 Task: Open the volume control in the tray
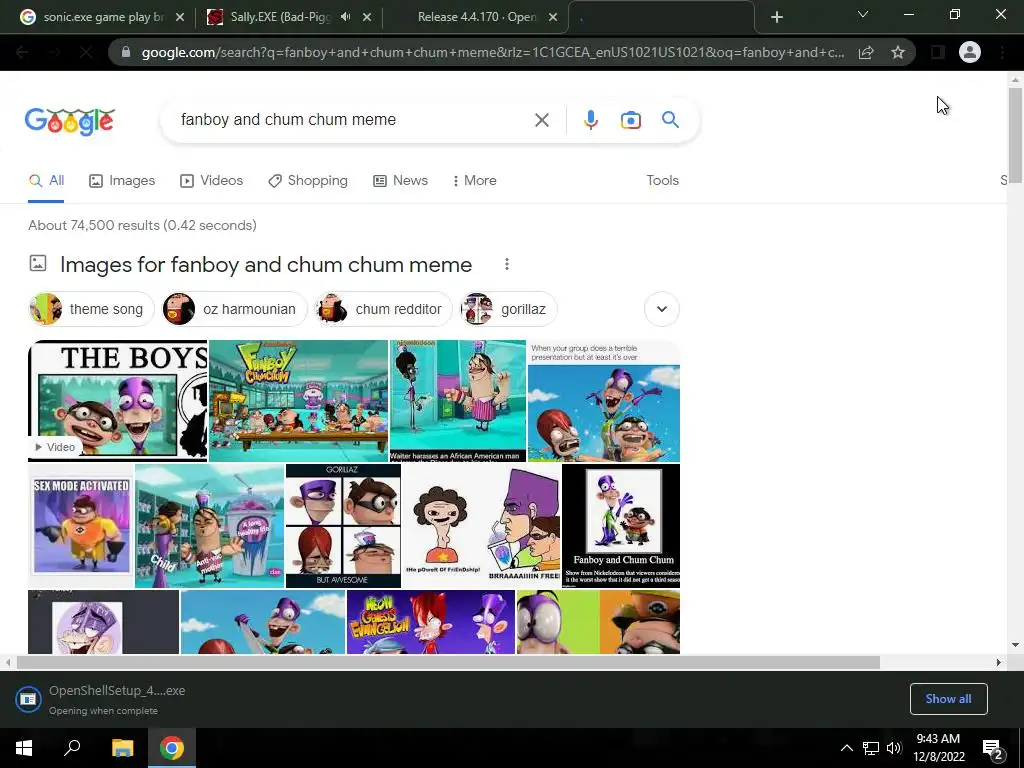[894, 748]
